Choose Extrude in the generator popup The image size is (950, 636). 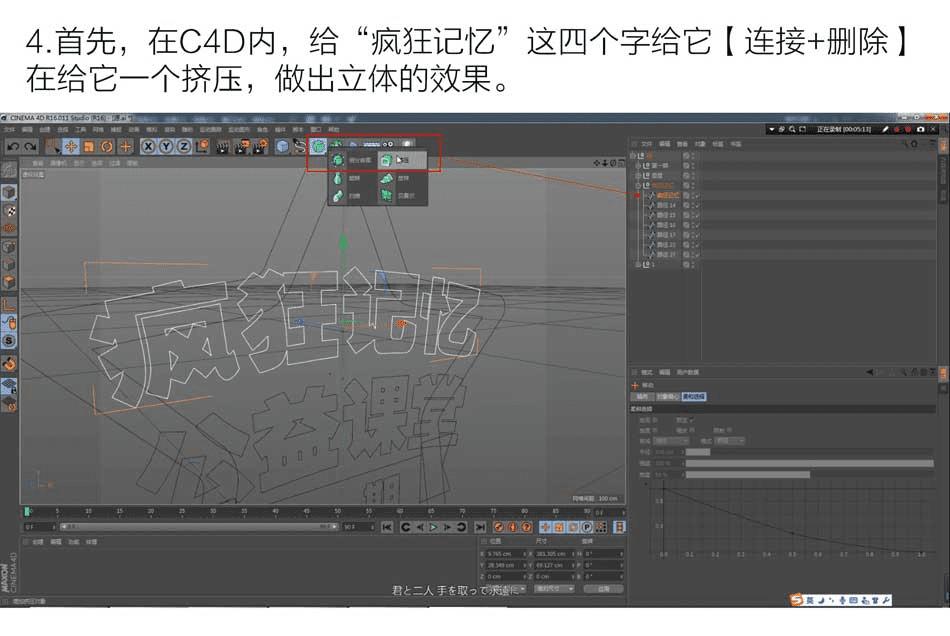(402, 160)
